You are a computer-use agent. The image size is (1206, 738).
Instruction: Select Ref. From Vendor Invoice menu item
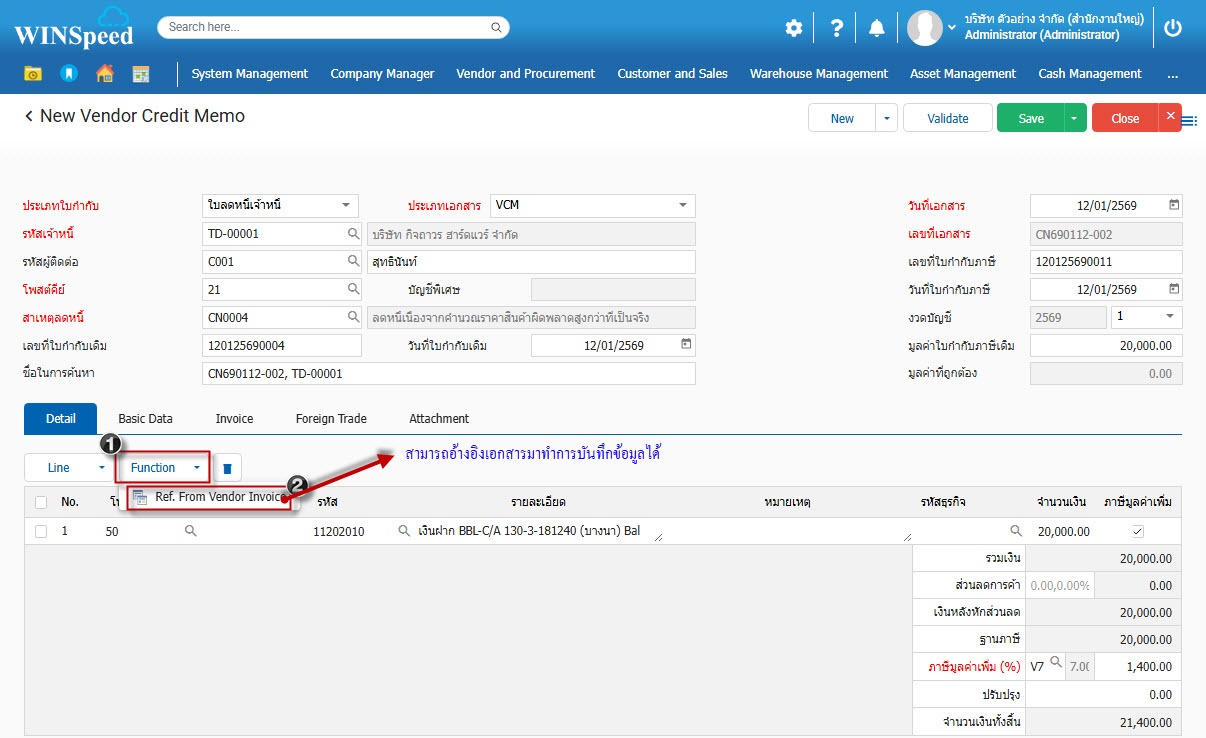(x=220, y=497)
